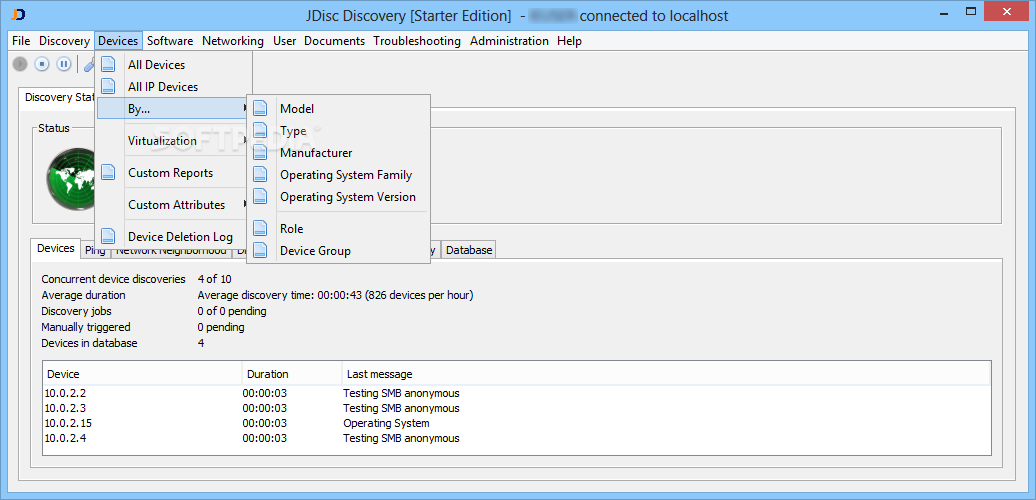Click the 4 of 10 concurrent discoveries value
Viewport: 1036px width, 500px height.
[x=214, y=279]
